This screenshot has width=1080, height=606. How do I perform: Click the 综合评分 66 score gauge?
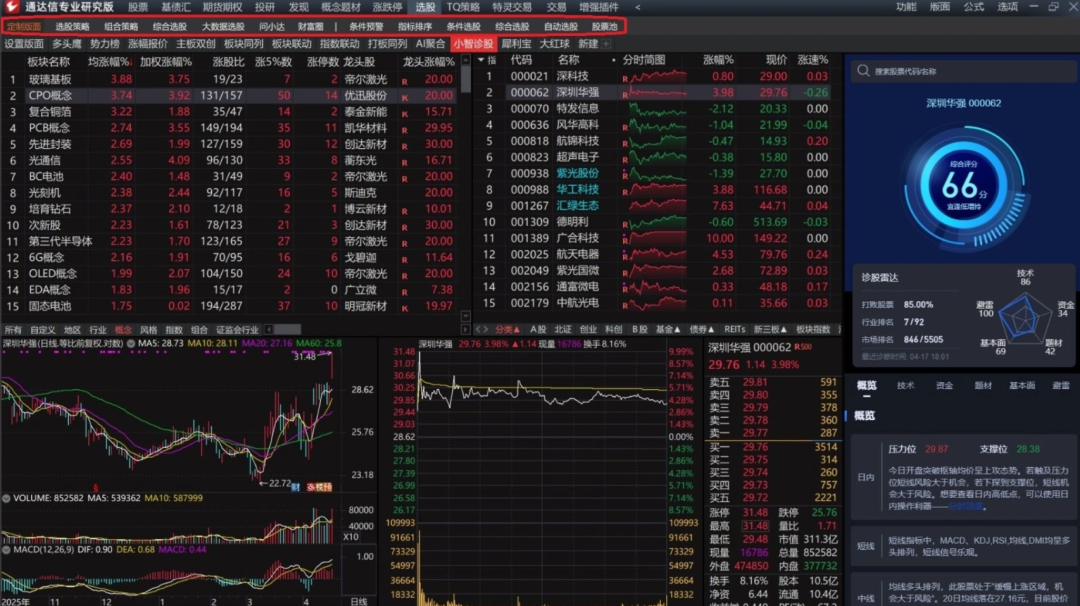[x=959, y=185]
